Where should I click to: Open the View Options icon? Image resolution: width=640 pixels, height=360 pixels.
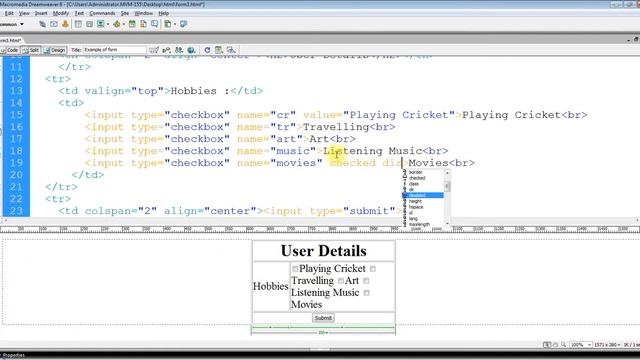pos(219,50)
